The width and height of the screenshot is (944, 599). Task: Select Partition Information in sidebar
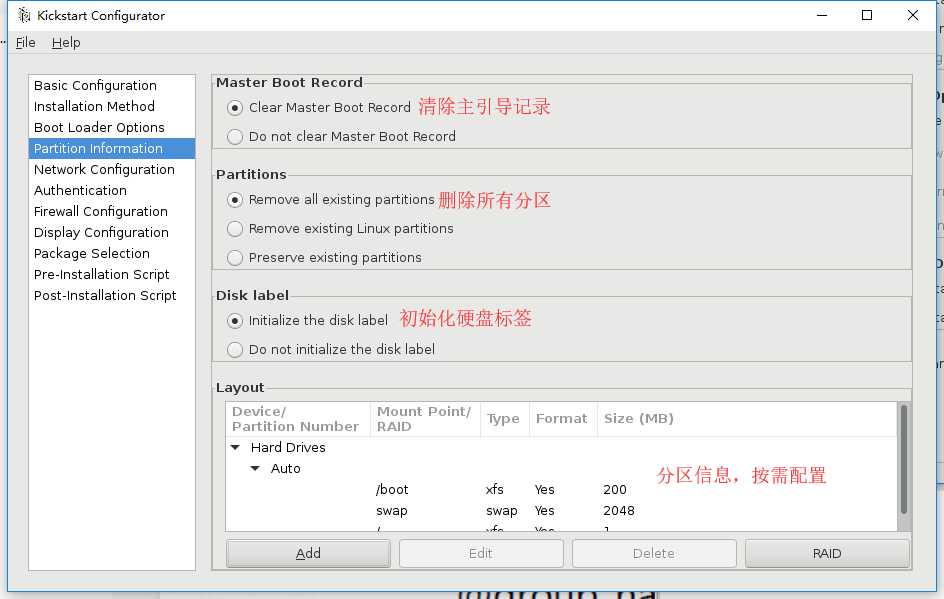pos(112,149)
